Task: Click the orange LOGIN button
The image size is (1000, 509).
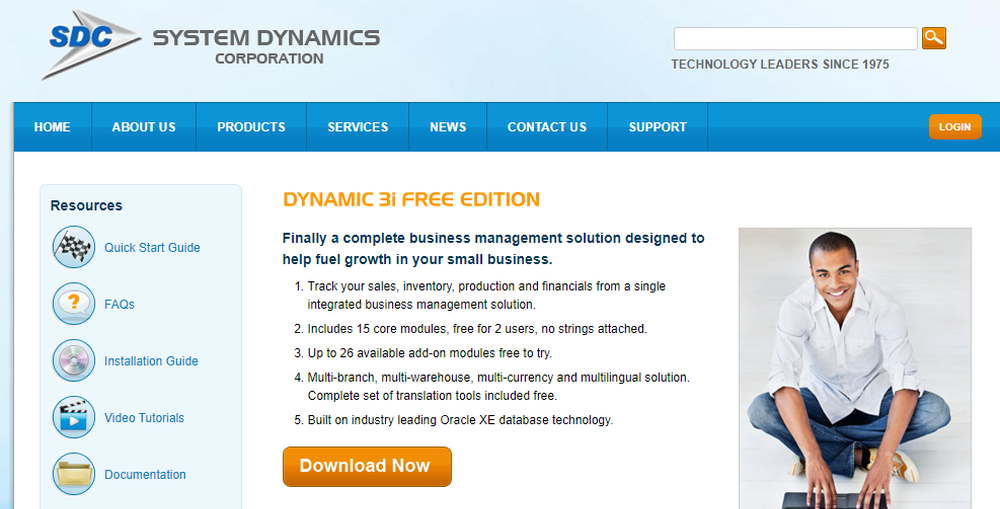Action: tap(955, 127)
